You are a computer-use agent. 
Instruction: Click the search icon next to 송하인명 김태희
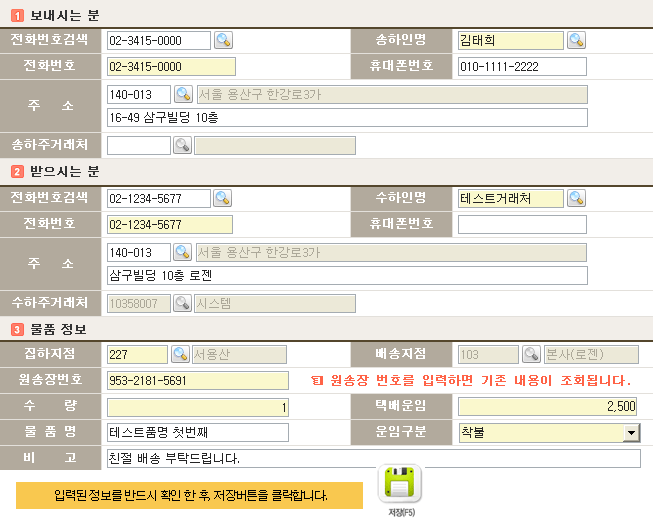coord(576,40)
